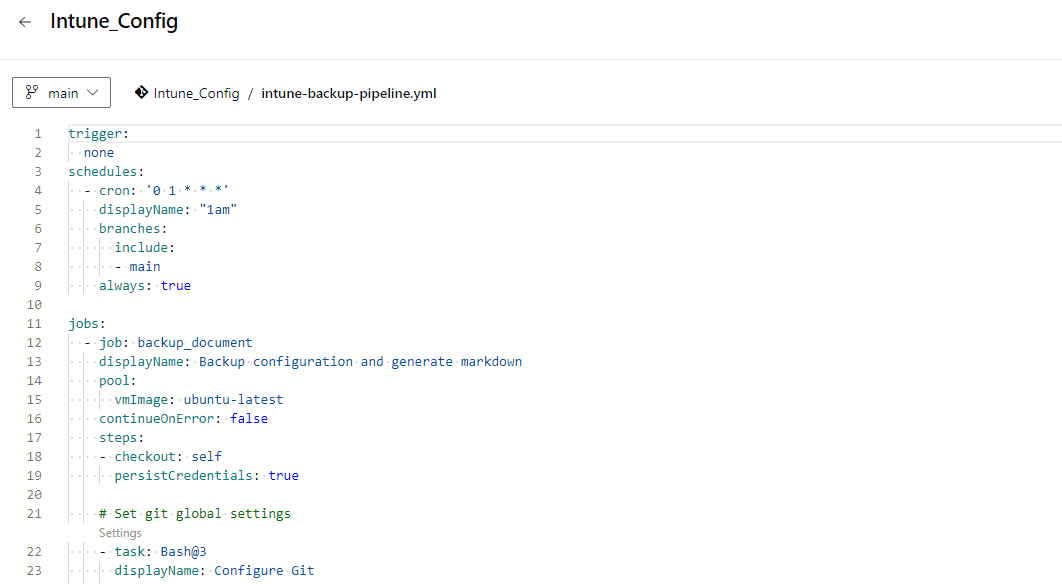
Task: Click line number 11 beside jobs
Action: tap(36, 324)
